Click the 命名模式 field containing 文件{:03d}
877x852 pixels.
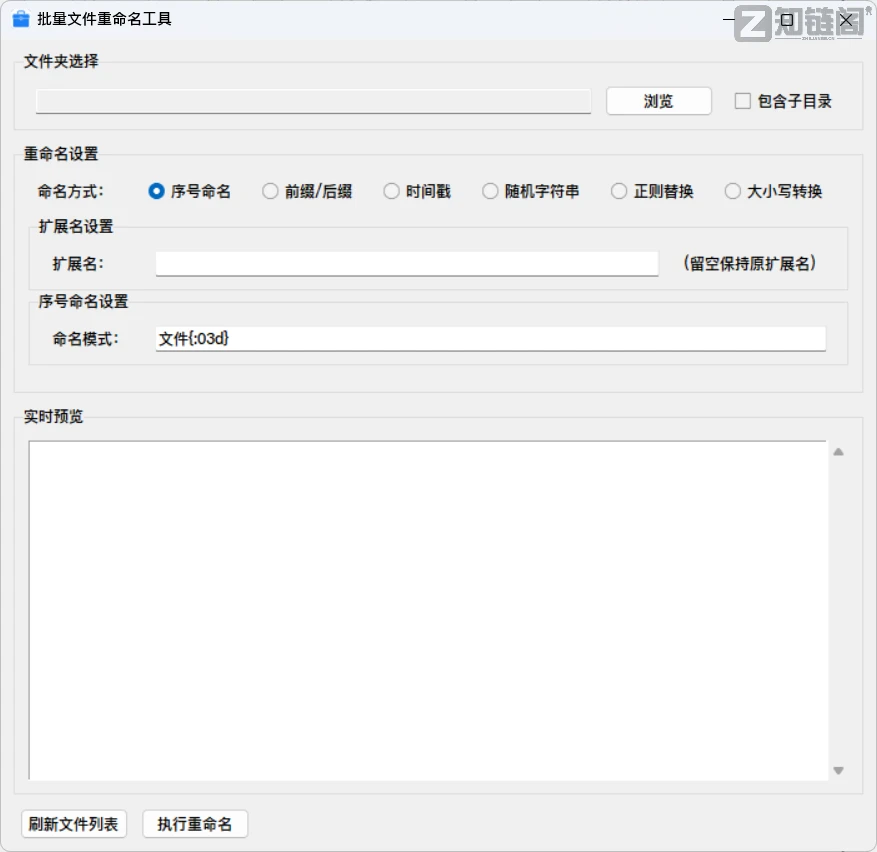pyautogui.click(x=490, y=338)
